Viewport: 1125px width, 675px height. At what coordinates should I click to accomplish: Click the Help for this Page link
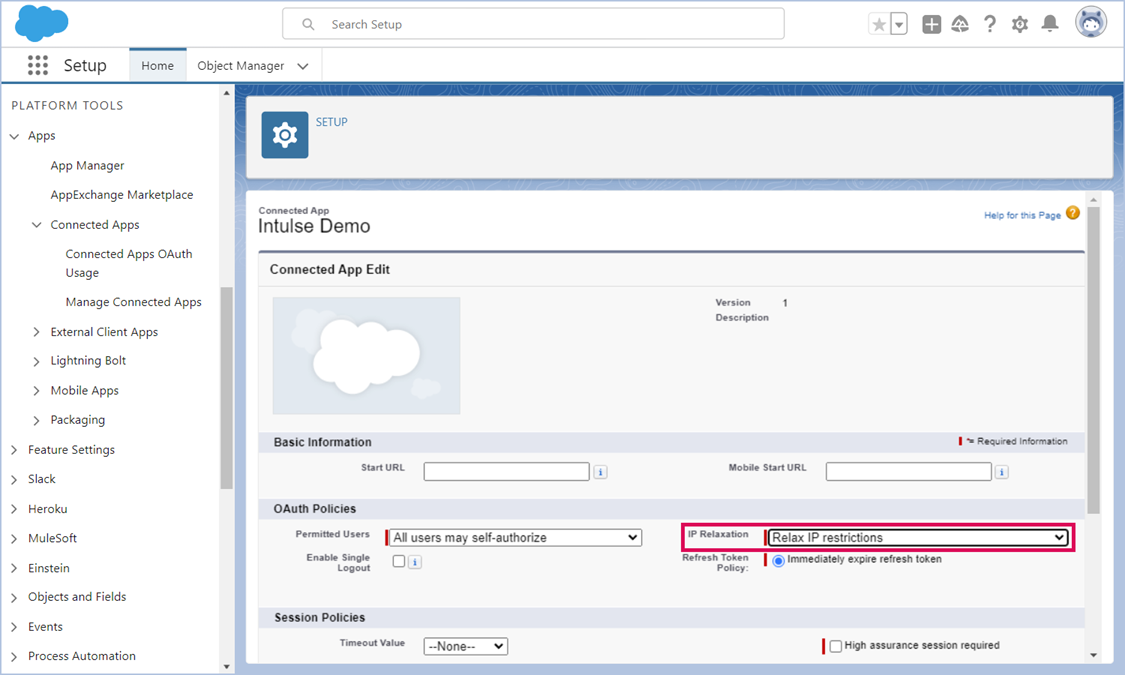[1022, 215]
